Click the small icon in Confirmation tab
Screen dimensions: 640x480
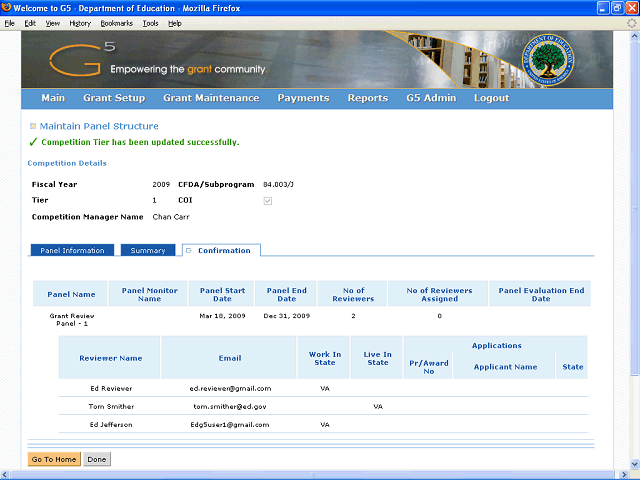pyautogui.click(x=189, y=250)
